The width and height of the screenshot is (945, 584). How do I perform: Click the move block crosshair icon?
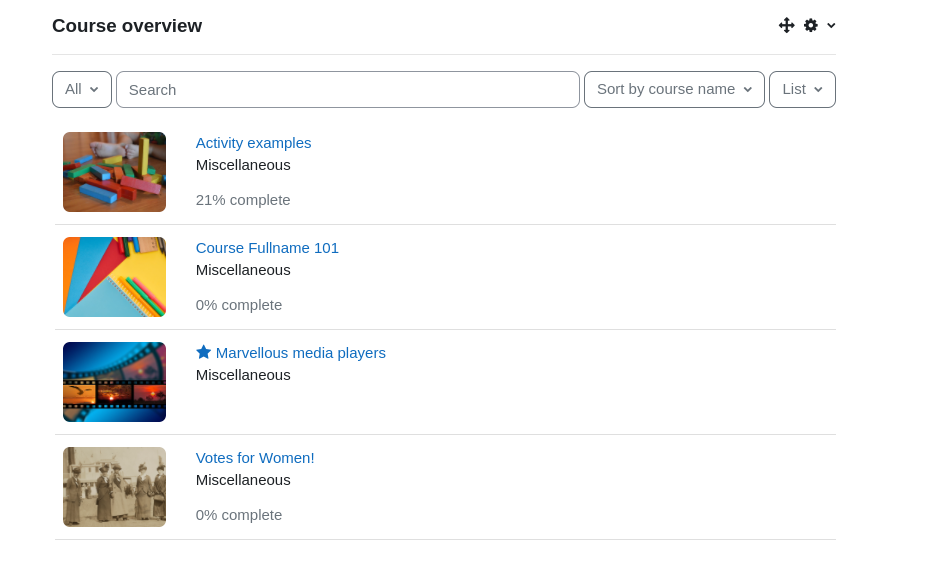coord(786,25)
